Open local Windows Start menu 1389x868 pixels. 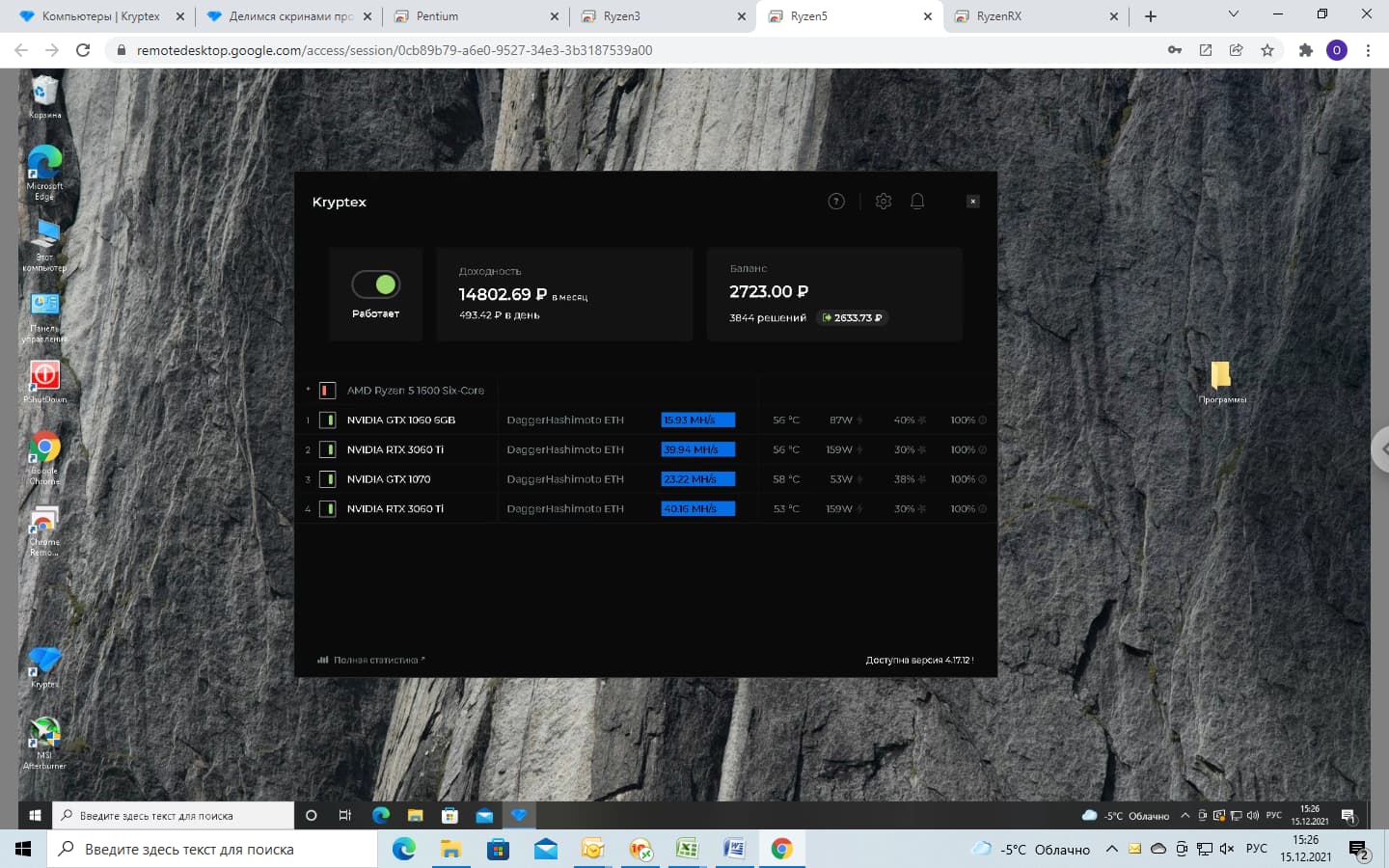click(x=23, y=849)
